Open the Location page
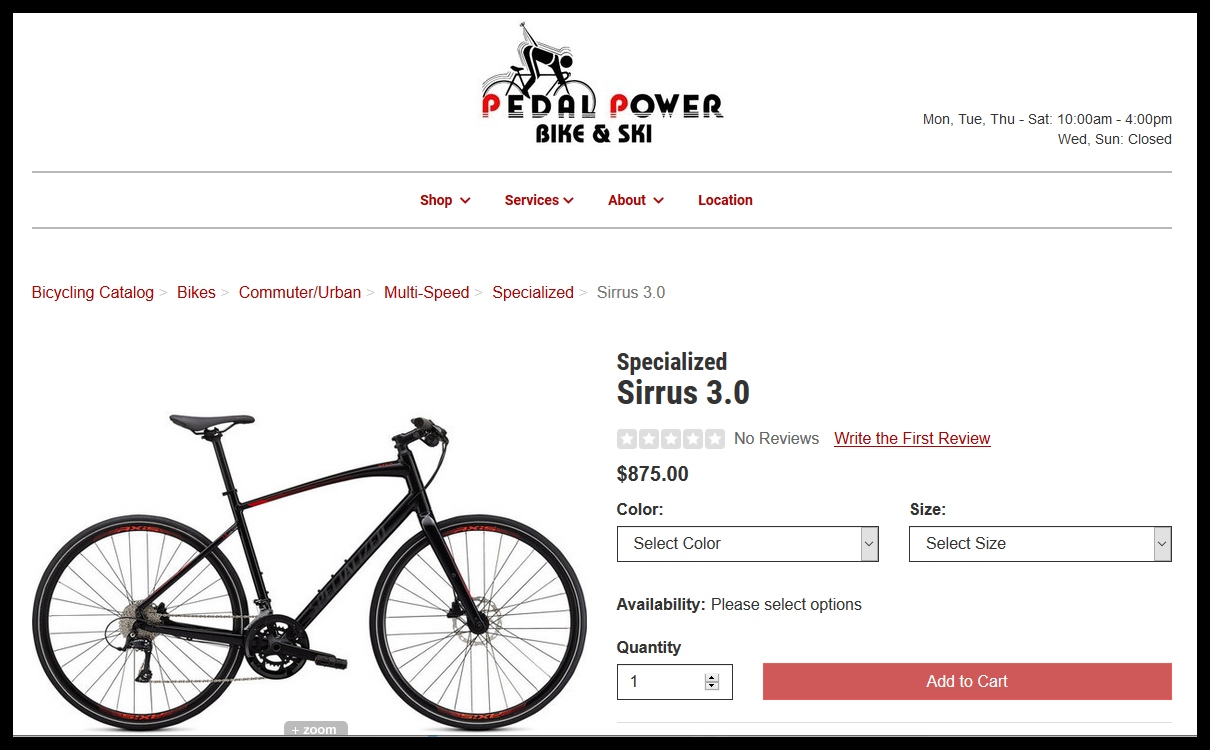Viewport: 1210px width, 750px height. coord(725,200)
